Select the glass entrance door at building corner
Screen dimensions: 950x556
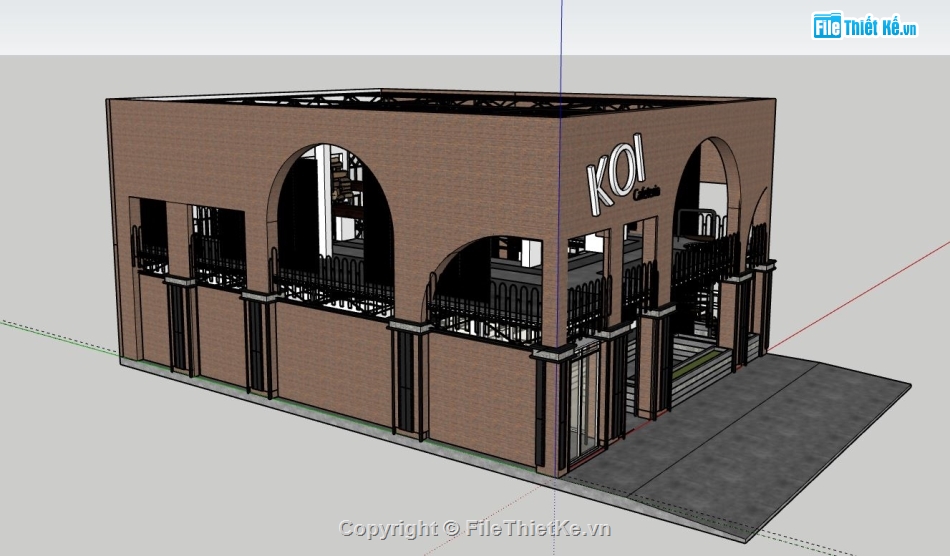coord(583,404)
